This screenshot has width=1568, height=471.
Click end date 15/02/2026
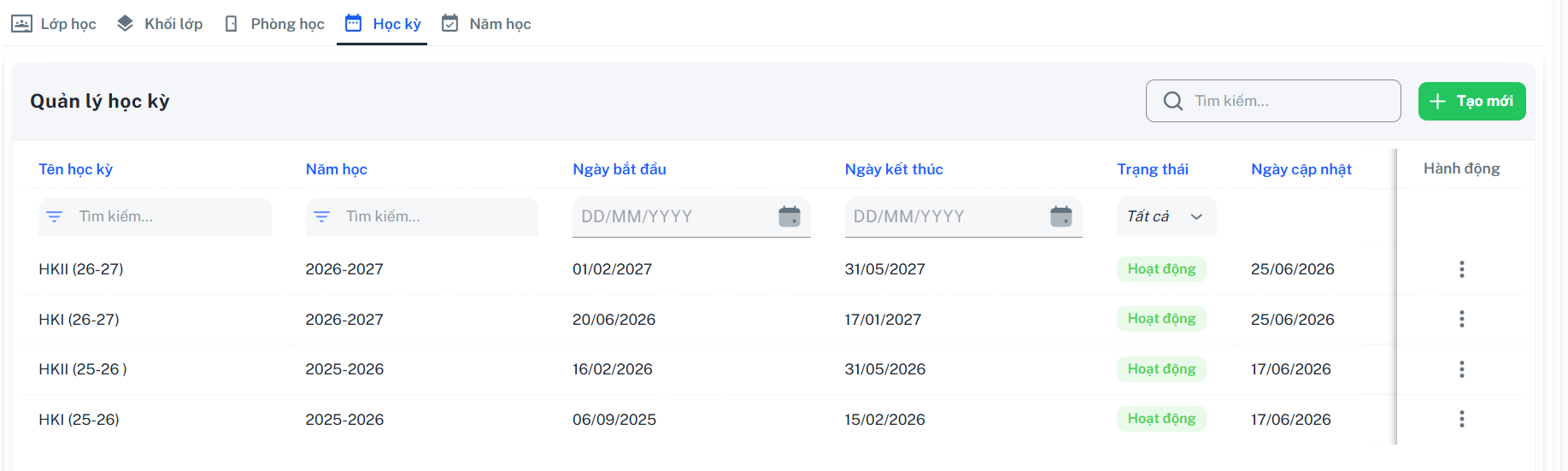pyautogui.click(x=884, y=420)
